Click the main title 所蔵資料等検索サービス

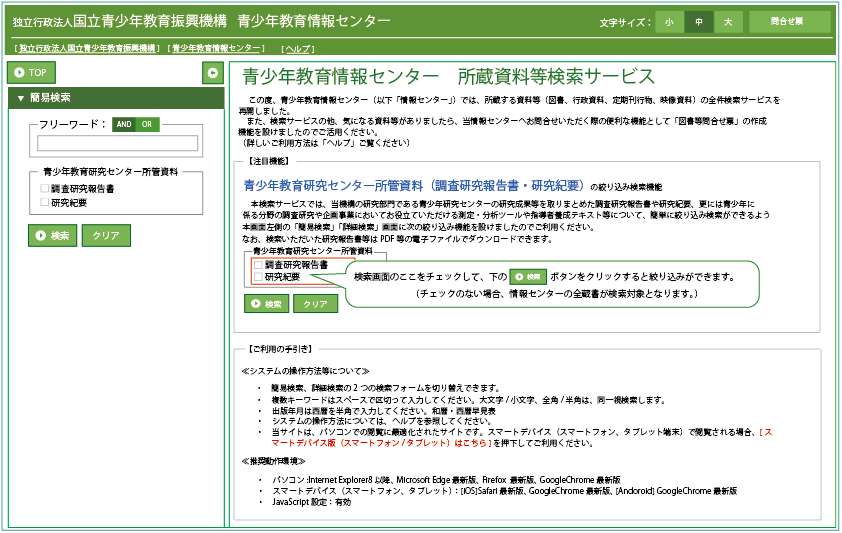pyautogui.click(x=556, y=77)
